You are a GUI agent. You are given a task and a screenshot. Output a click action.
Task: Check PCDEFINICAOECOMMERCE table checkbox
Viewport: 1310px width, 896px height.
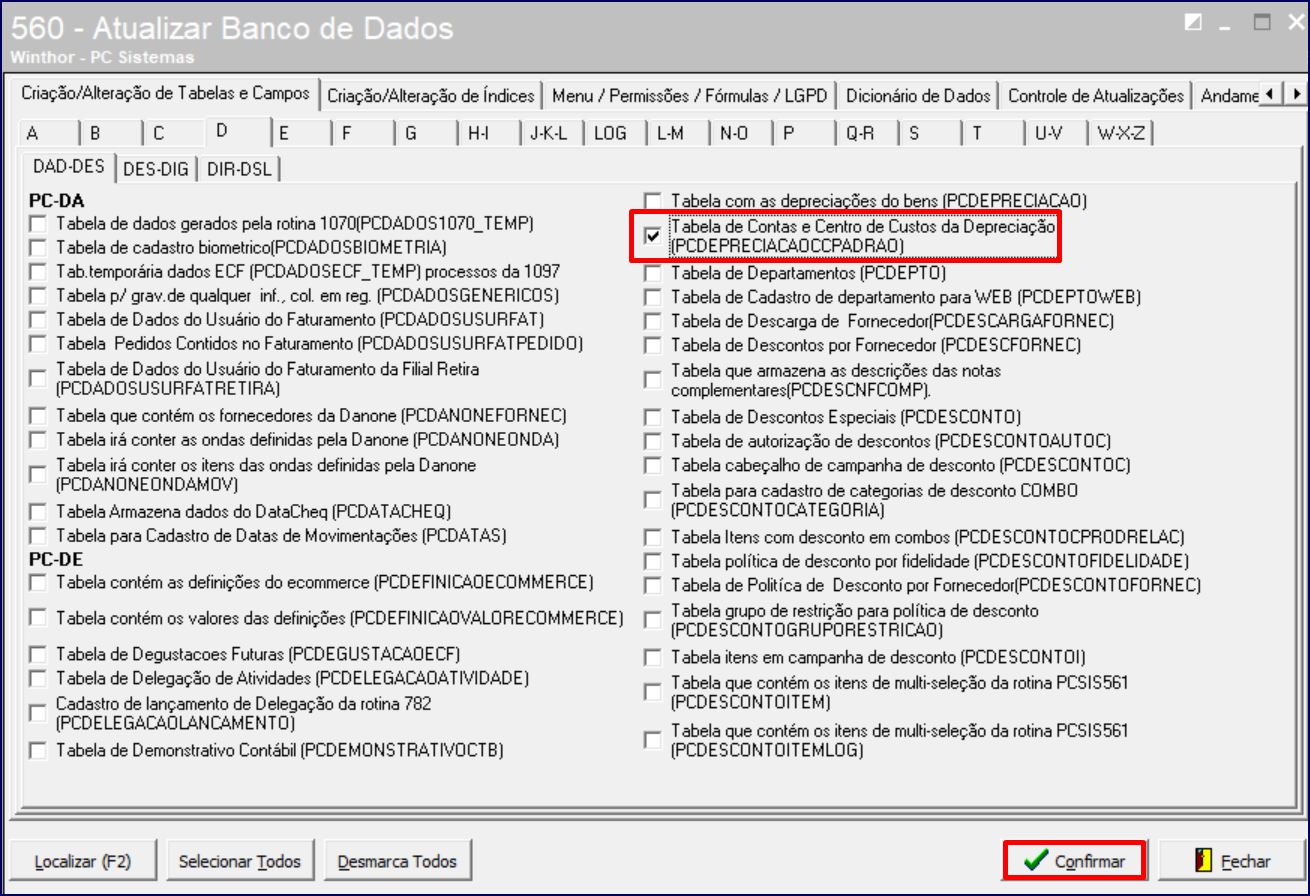(x=38, y=582)
